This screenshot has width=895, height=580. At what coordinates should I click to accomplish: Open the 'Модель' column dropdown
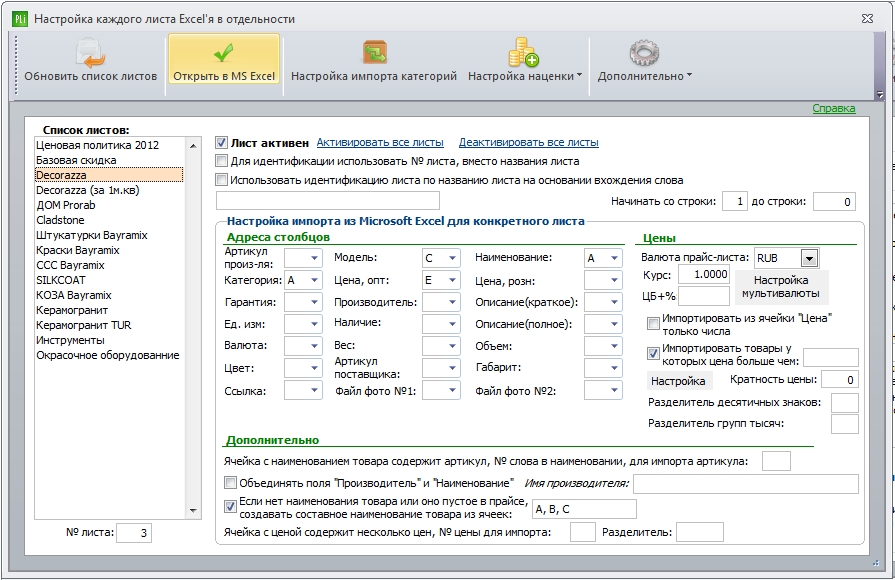(452, 258)
